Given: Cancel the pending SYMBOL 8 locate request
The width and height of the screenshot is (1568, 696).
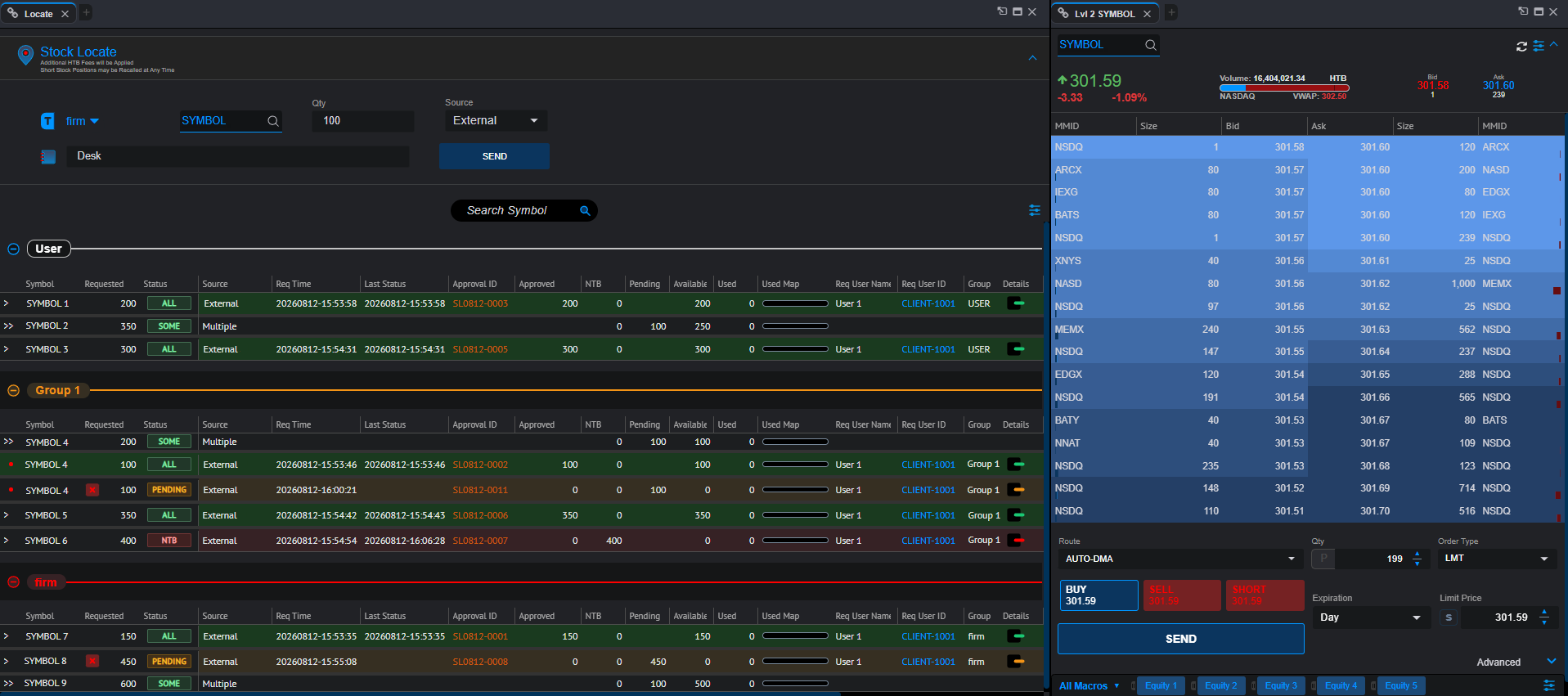Looking at the screenshot, I should click(92, 661).
